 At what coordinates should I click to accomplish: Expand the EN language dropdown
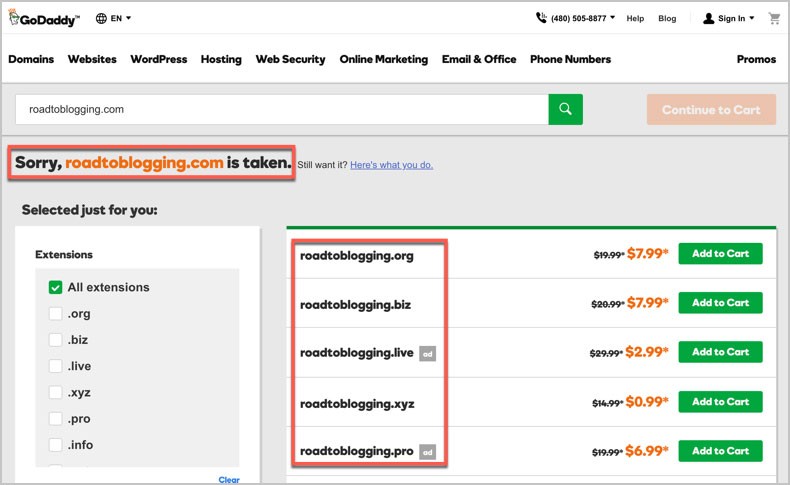click(122, 18)
